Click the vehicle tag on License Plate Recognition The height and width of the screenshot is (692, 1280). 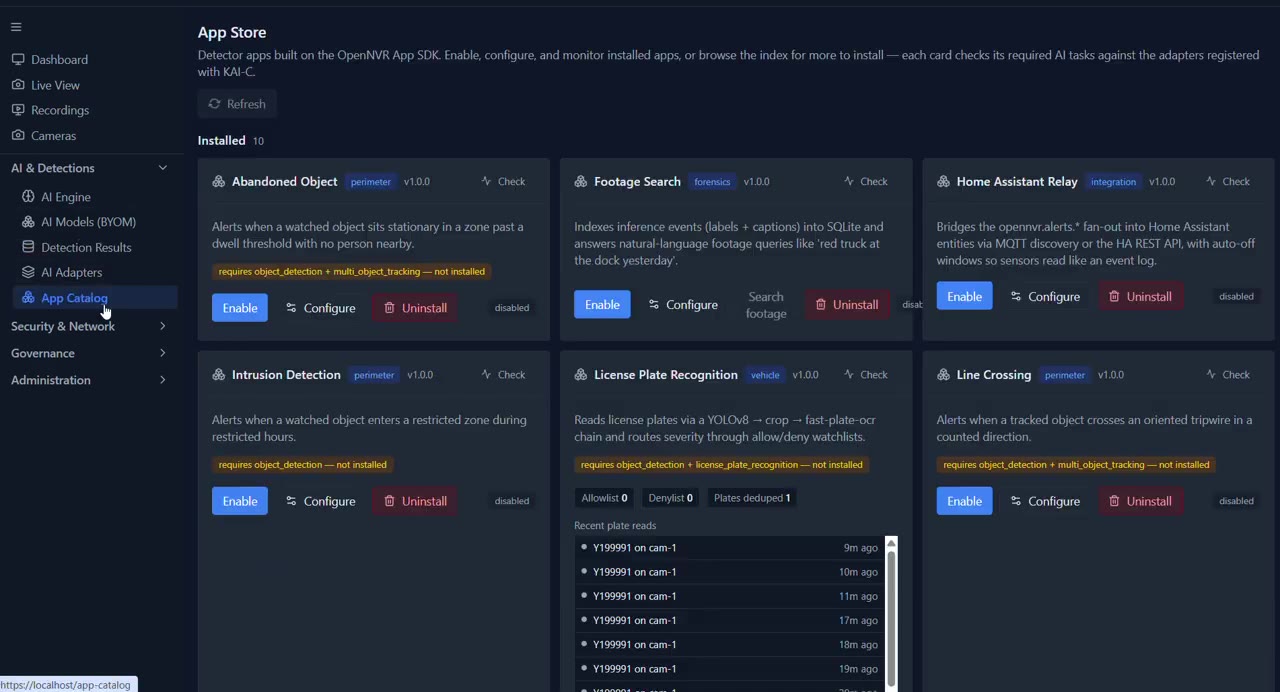click(765, 375)
